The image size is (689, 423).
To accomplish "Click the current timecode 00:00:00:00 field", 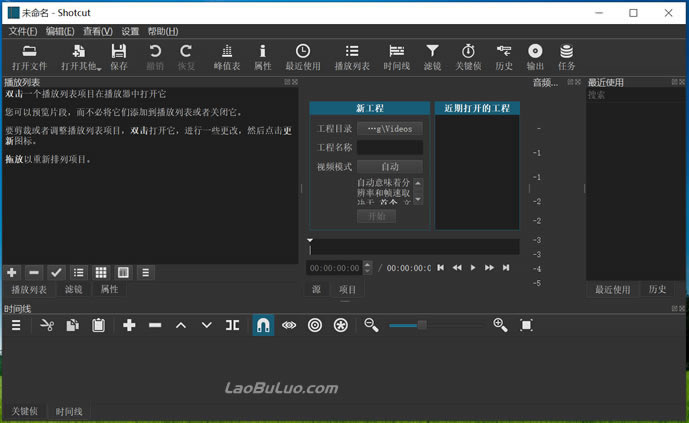I will click(335, 268).
